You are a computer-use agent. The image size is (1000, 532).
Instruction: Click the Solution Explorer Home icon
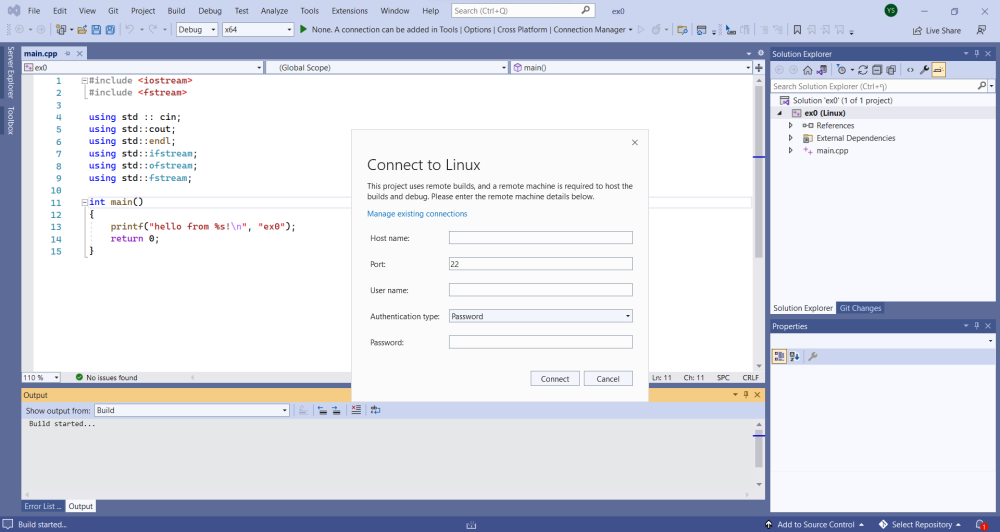pos(808,70)
